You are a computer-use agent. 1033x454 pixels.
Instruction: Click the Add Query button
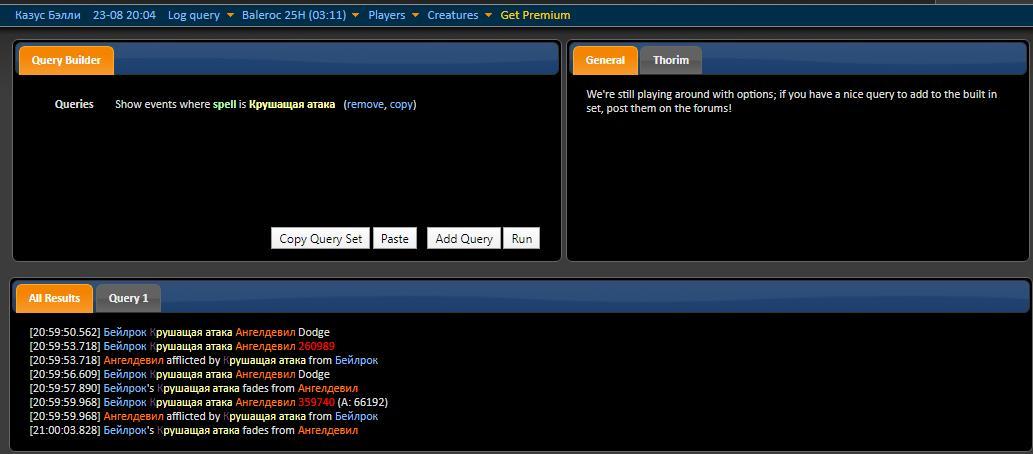tap(464, 239)
